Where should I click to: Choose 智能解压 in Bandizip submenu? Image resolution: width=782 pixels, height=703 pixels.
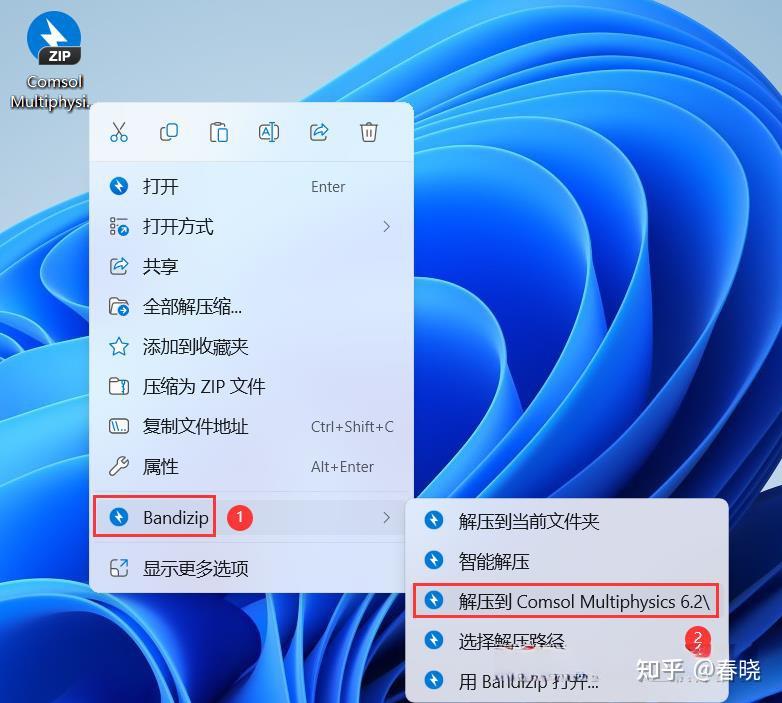coord(567,561)
